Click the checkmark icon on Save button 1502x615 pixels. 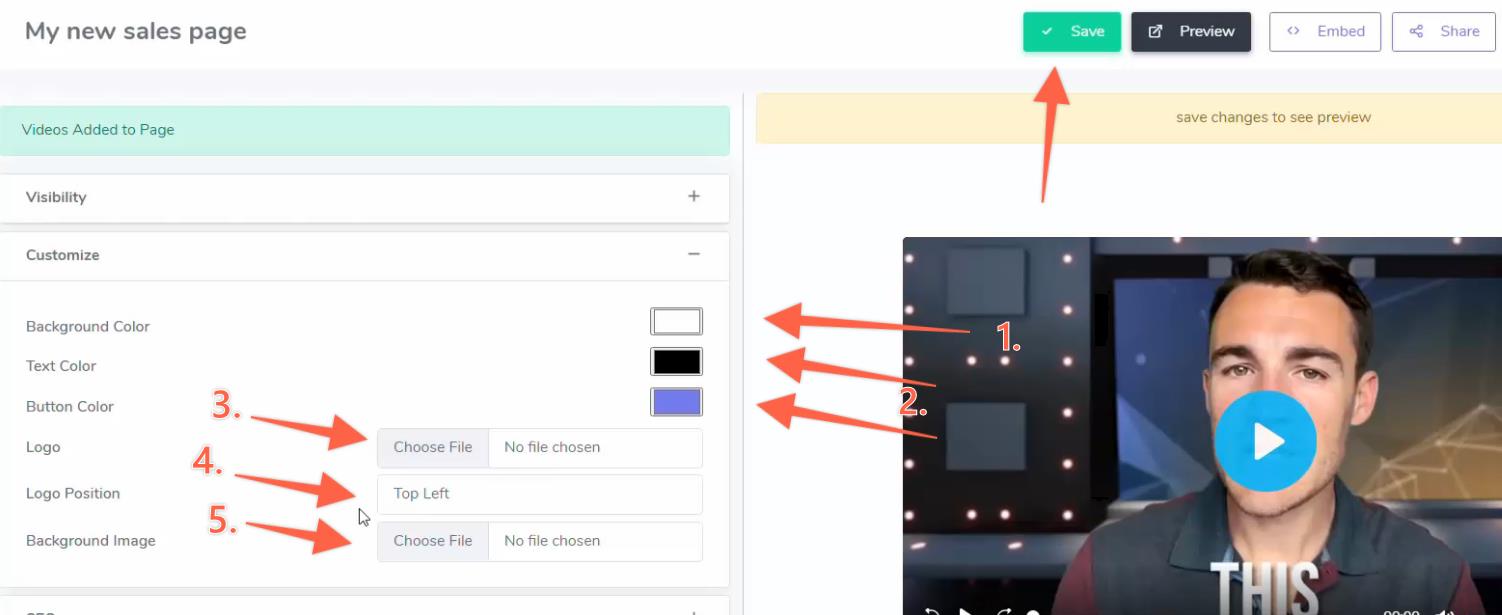coord(1047,31)
